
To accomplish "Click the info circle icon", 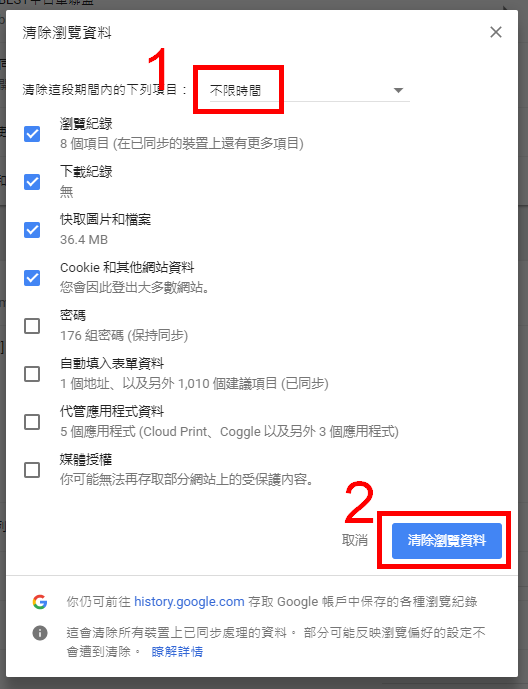I will 40,633.
